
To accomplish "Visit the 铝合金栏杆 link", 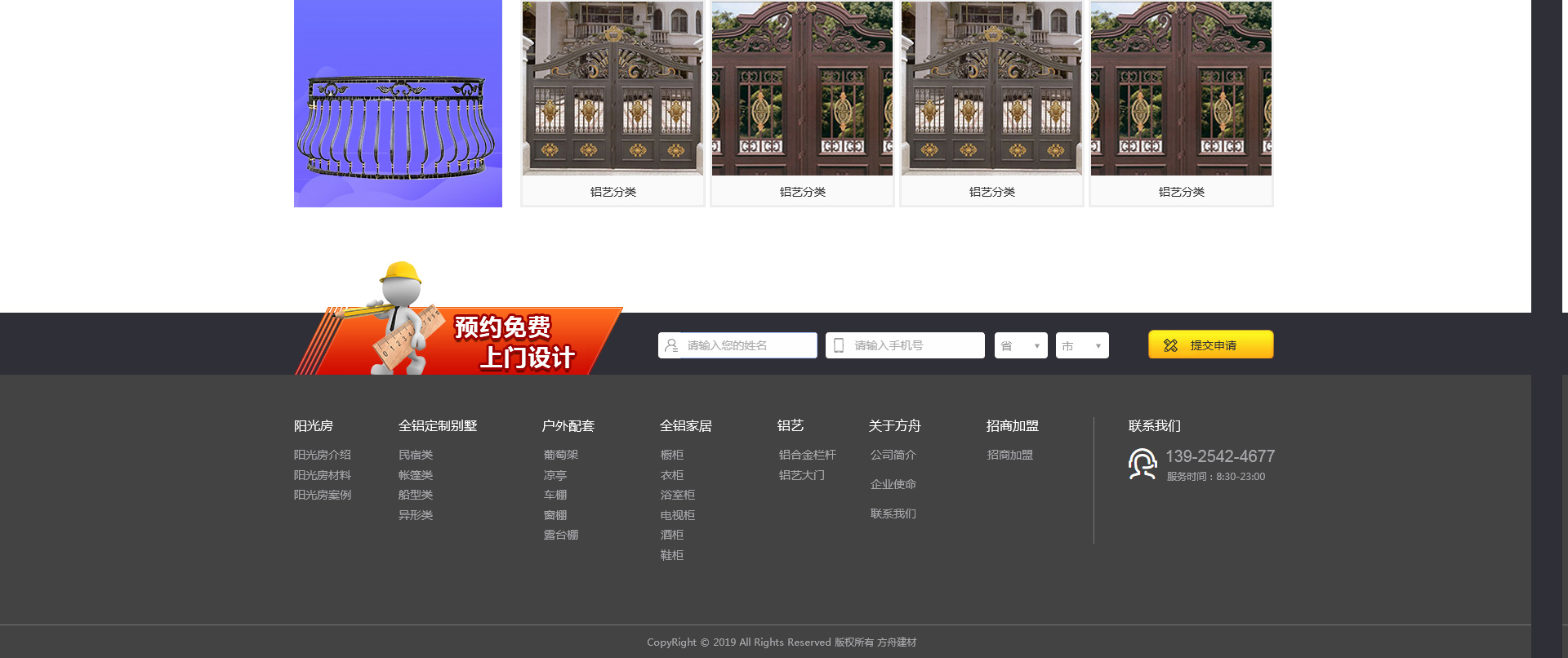I will click(x=808, y=455).
